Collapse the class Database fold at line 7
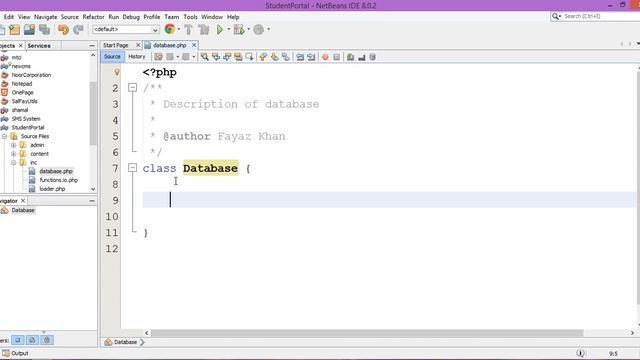Image resolution: width=640 pixels, height=360 pixels. coord(132,168)
